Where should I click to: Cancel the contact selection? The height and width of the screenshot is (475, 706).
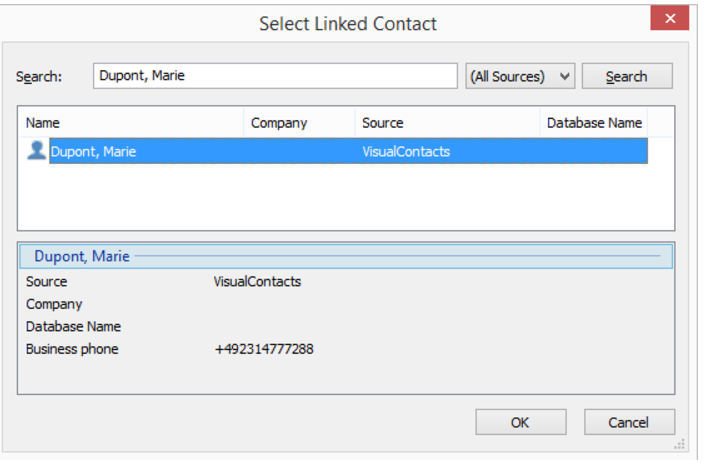pyautogui.click(x=629, y=422)
